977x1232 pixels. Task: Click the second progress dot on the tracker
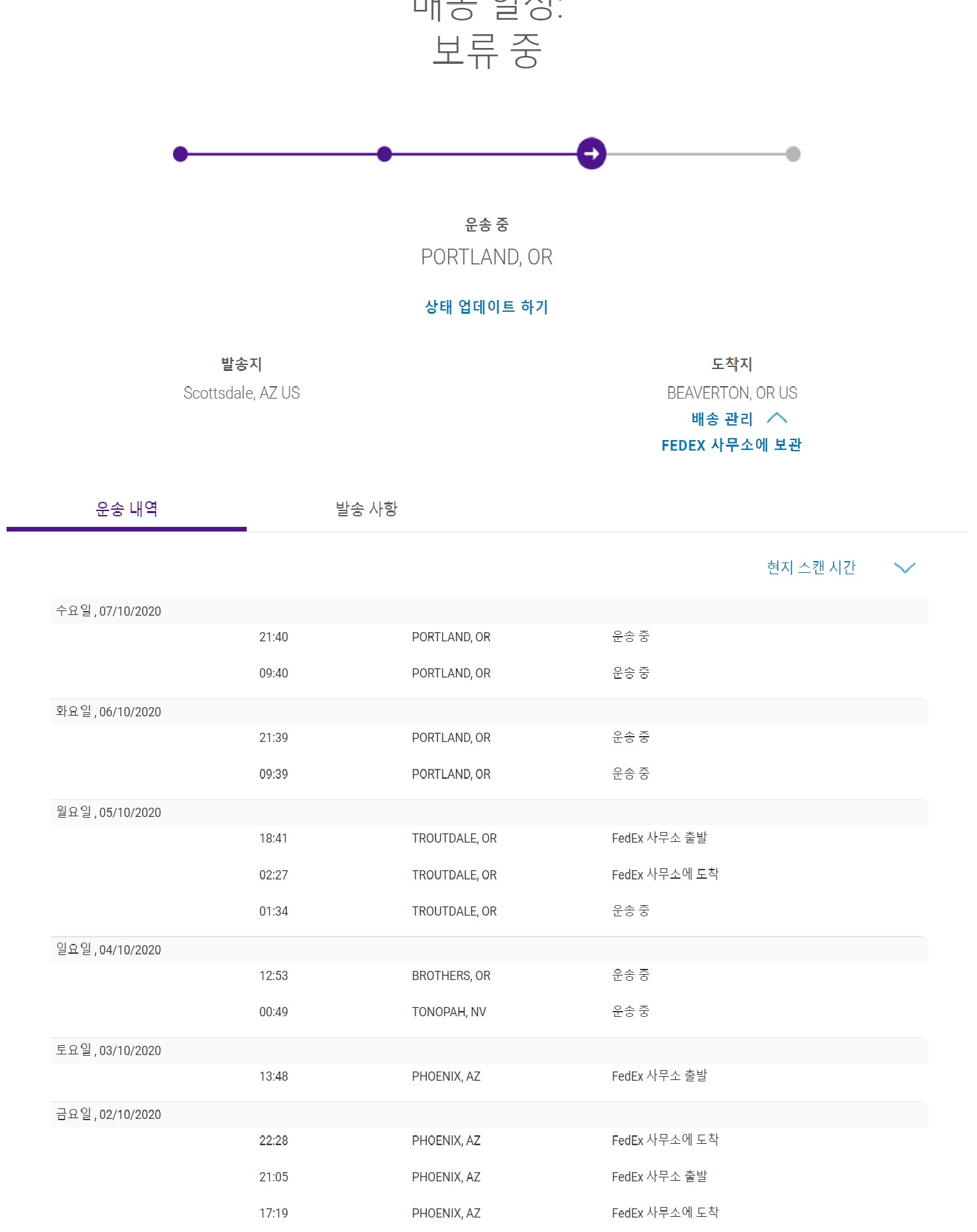click(x=385, y=154)
